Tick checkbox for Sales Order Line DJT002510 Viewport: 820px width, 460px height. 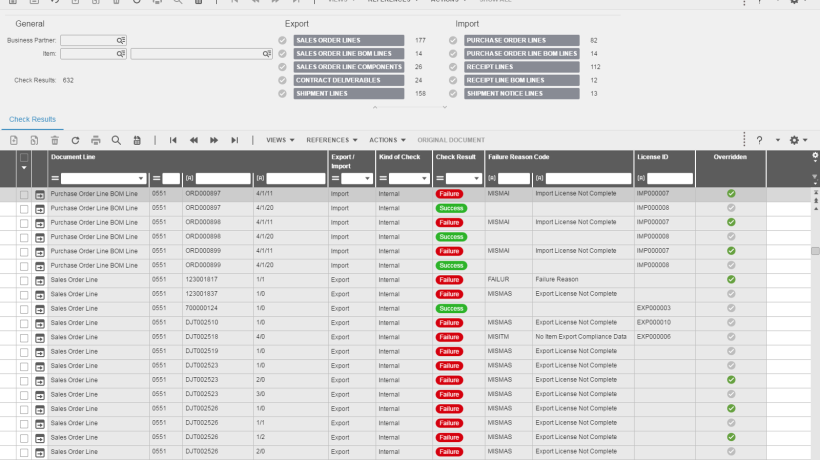coord(24,324)
